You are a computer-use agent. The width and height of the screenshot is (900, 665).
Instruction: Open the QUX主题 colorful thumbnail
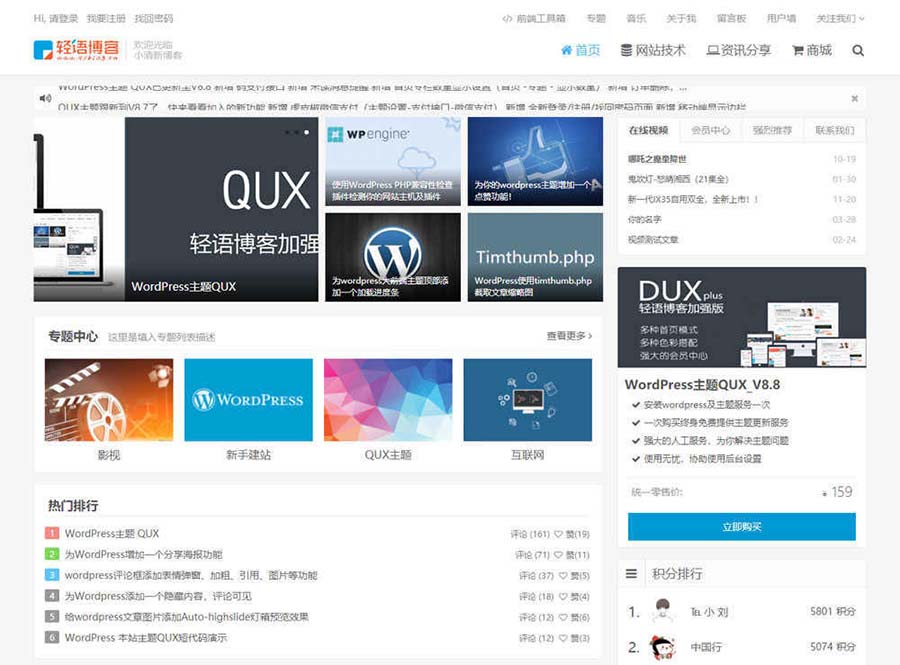[388, 400]
